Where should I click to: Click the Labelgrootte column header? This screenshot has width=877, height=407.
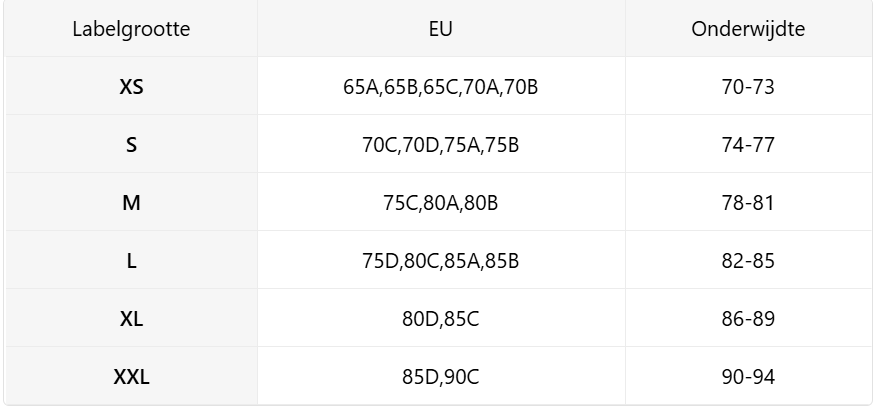131,29
